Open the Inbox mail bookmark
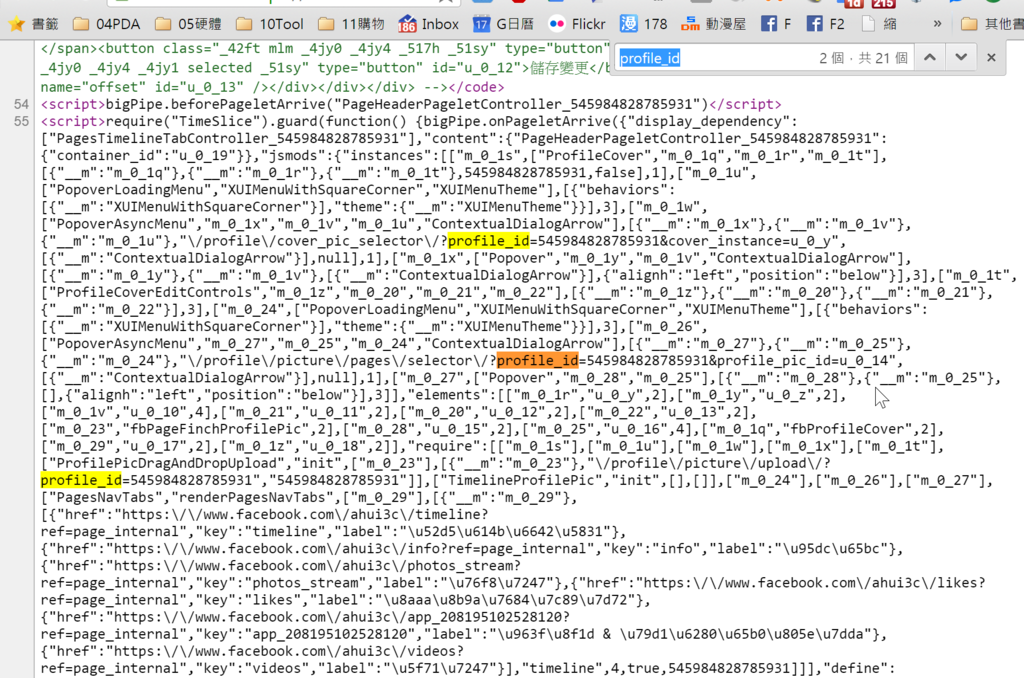This screenshot has height=678, width=1024. click(x=428, y=24)
